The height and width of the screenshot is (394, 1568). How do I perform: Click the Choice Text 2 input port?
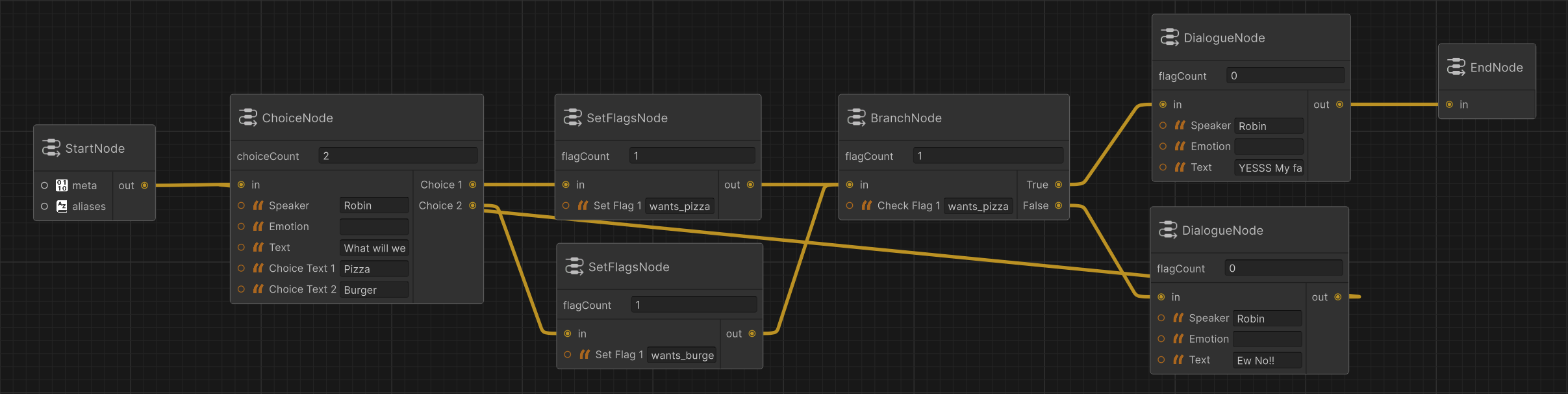point(241,289)
